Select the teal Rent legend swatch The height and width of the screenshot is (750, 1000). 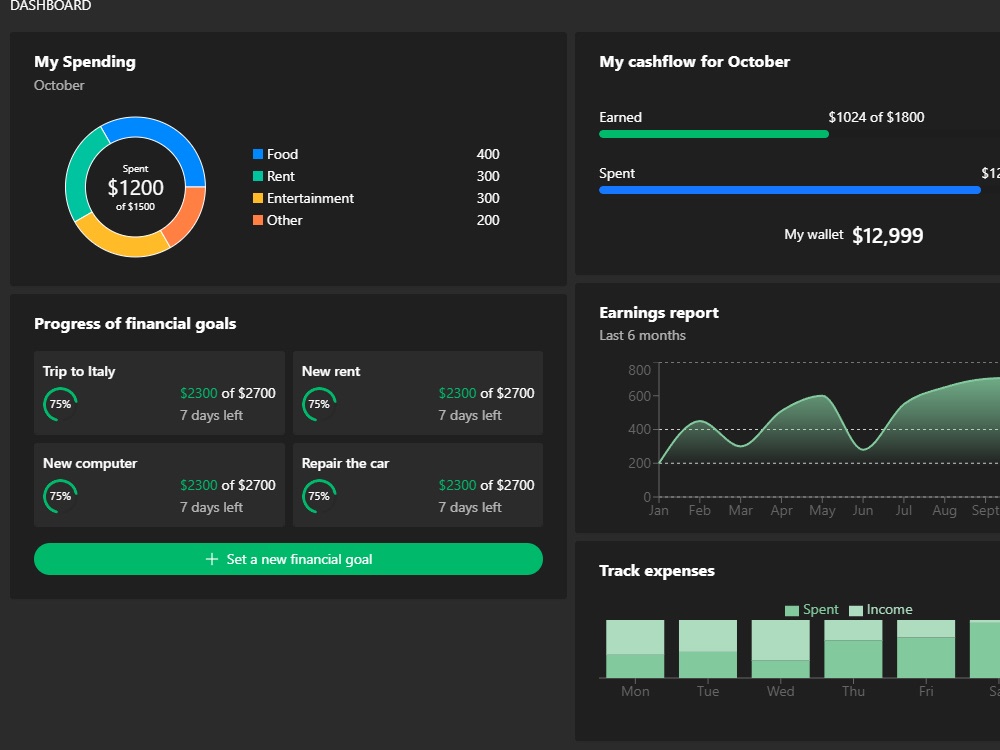[x=258, y=176]
